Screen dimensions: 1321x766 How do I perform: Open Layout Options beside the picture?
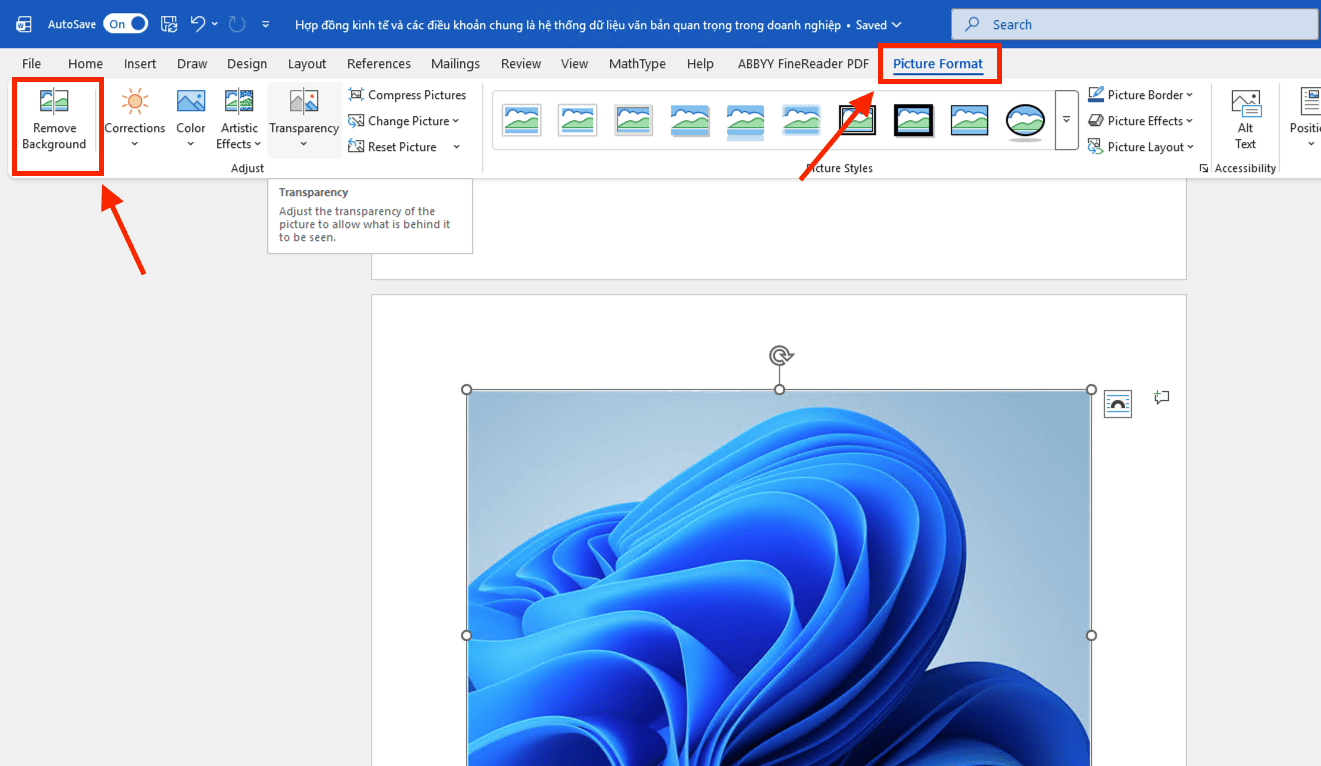(1117, 404)
